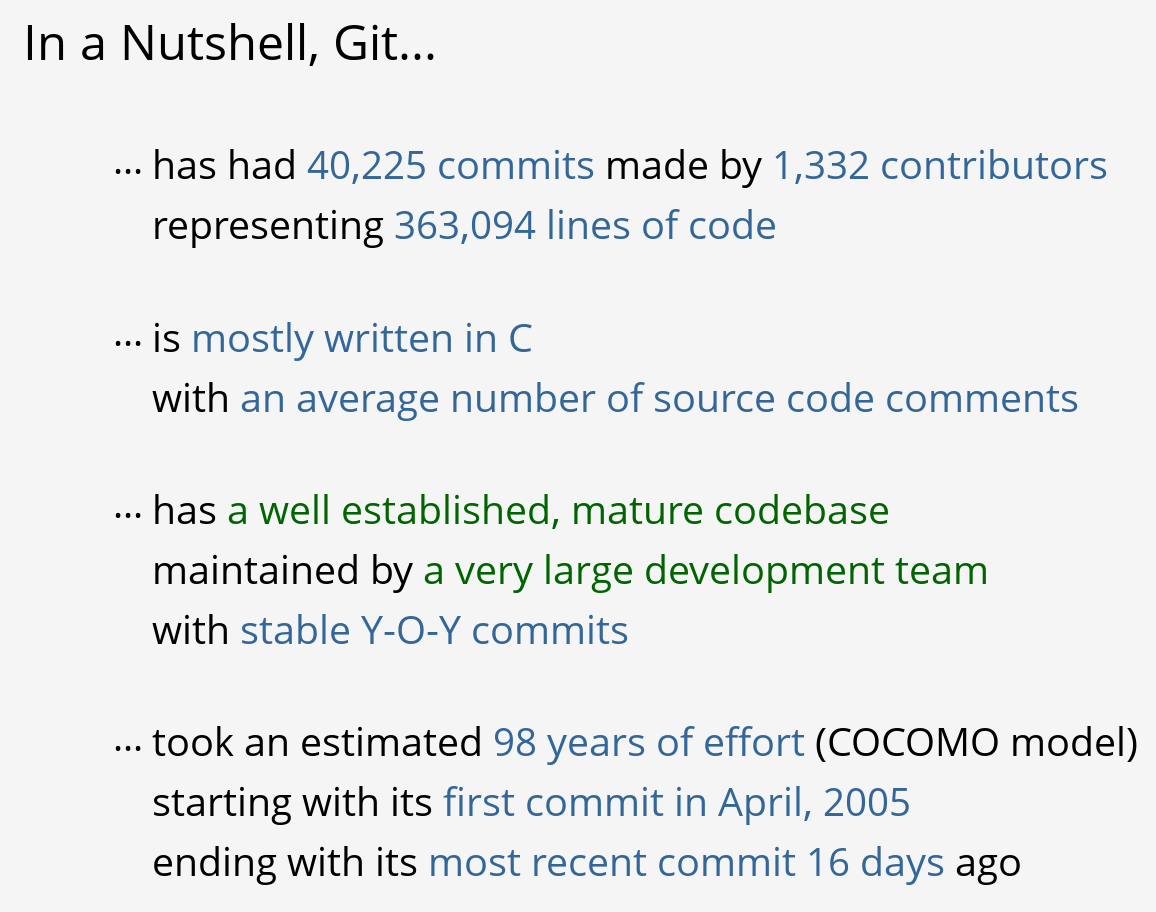1156x912 pixels.
Task: Open the 40,225 commits link
Action: pyautogui.click(x=450, y=166)
